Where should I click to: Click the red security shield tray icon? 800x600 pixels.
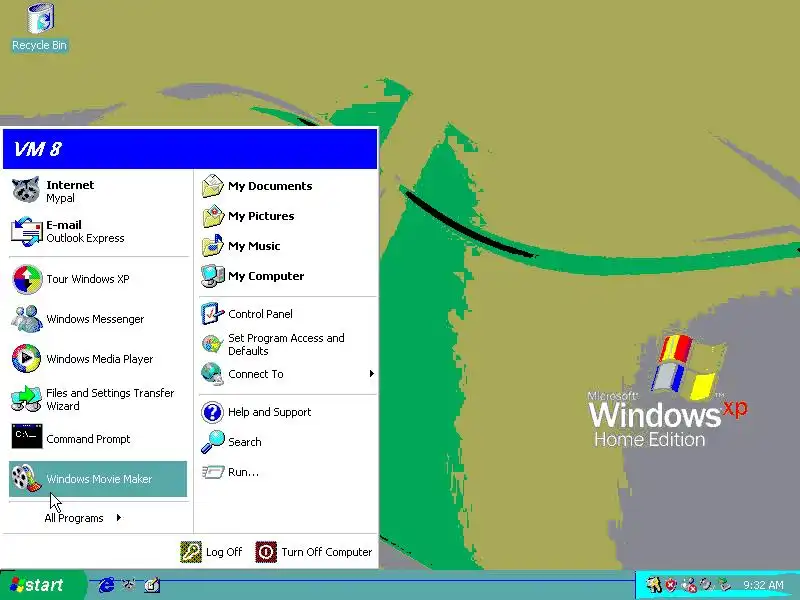click(x=671, y=585)
